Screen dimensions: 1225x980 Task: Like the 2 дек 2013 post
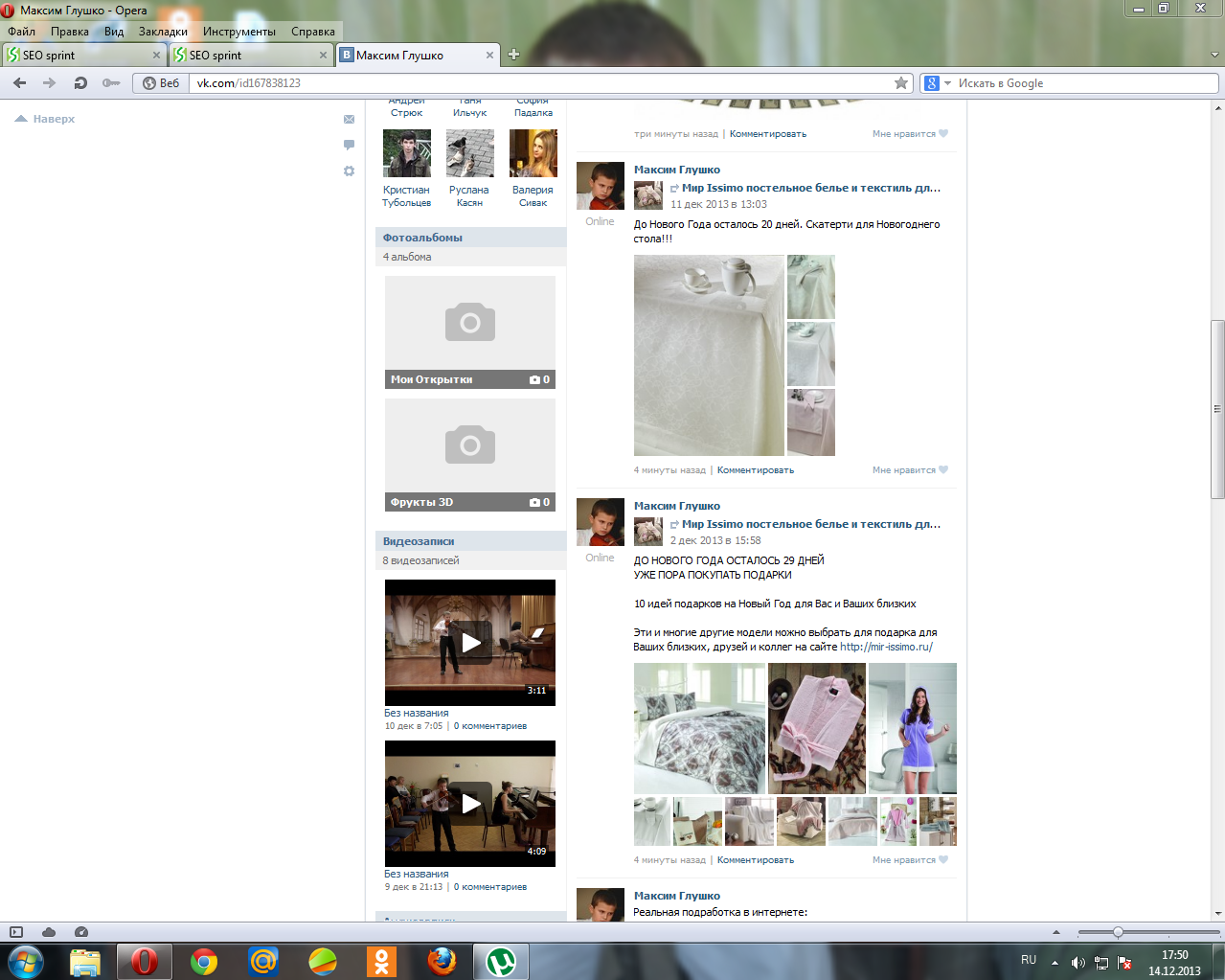point(910,859)
